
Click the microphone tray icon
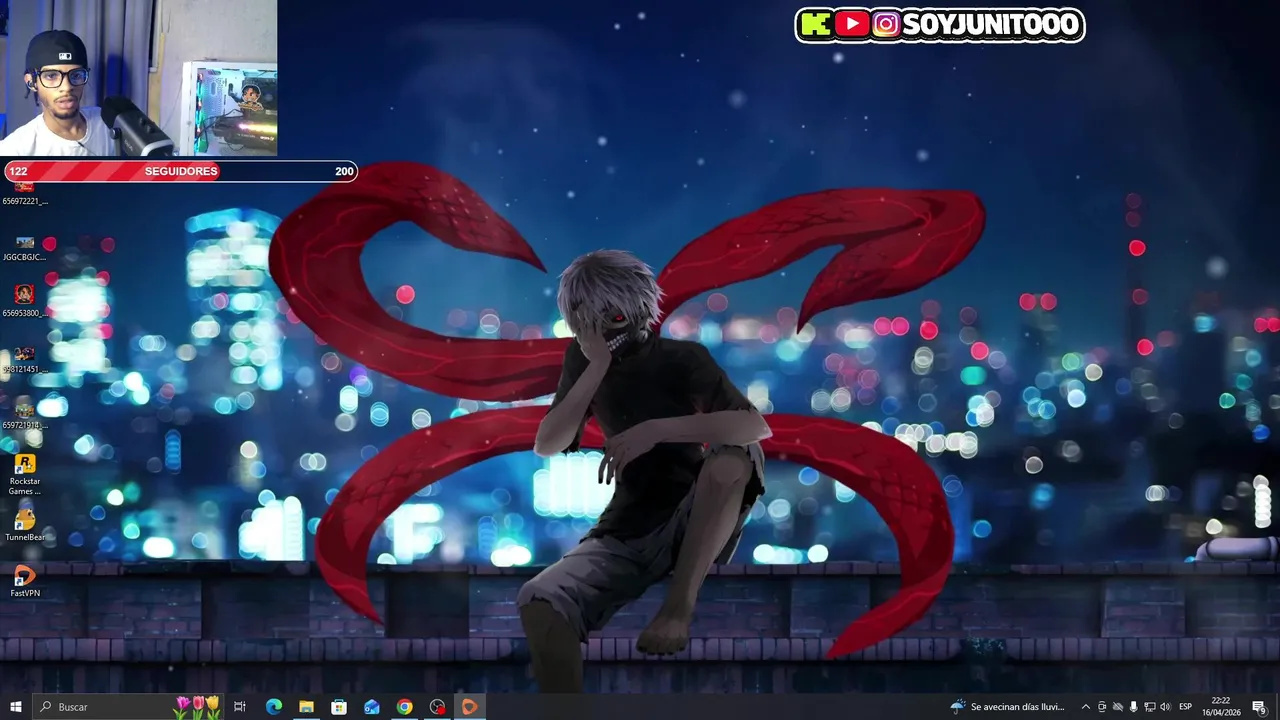click(x=1133, y=707)
